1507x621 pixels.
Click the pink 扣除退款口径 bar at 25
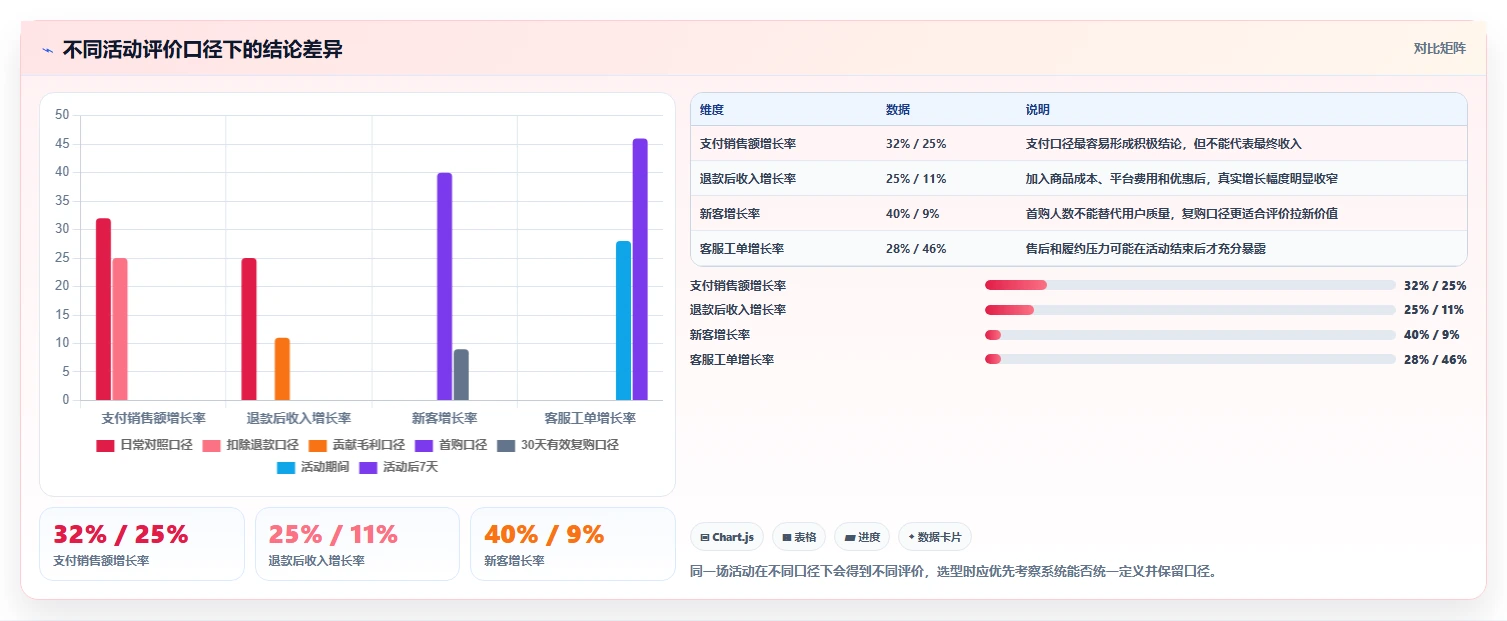pyautogui.click(x=120, y=329)
